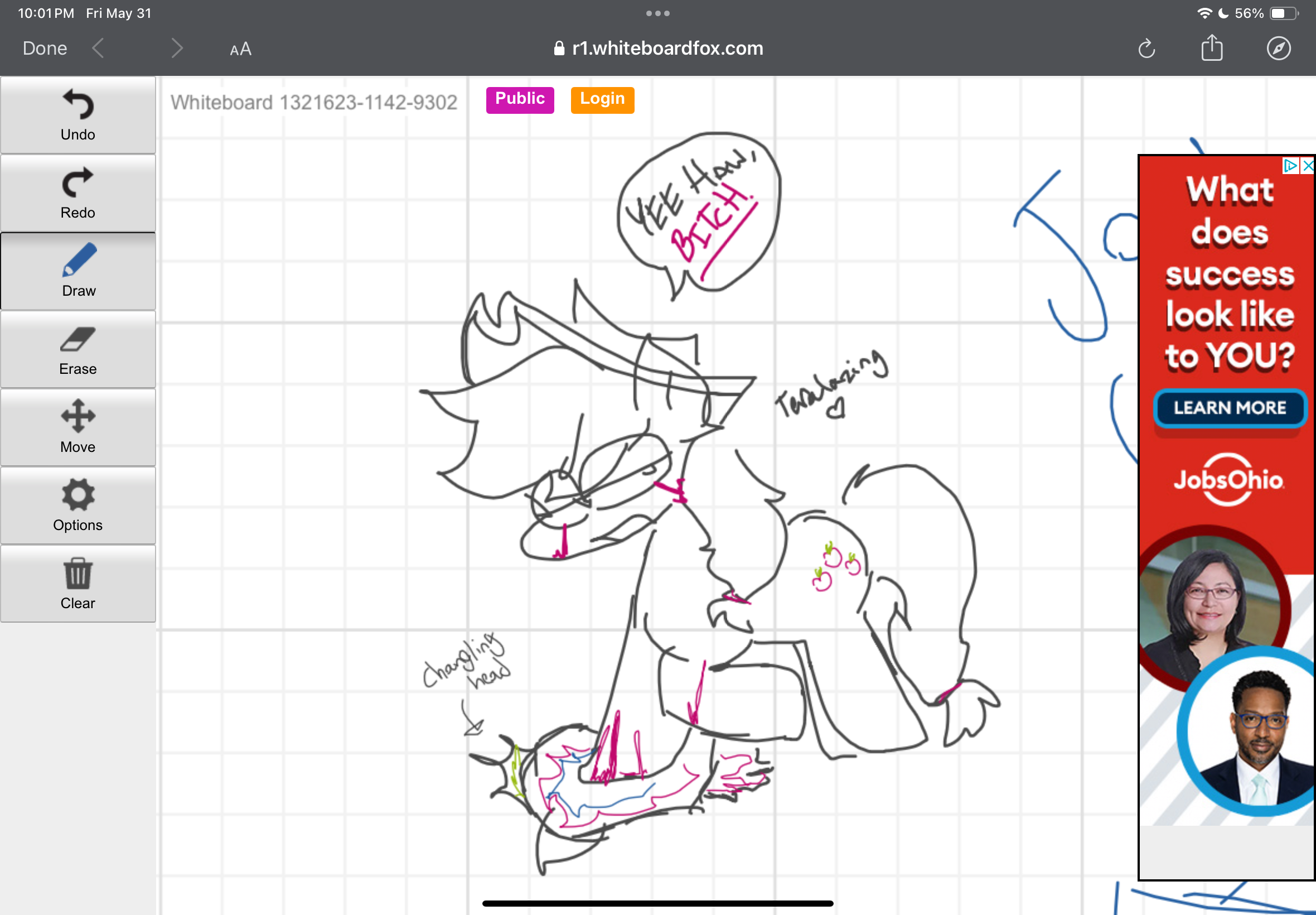1316x915 pixels.
Task: Tap the browser reload icon
Action: coord(1146,49)
